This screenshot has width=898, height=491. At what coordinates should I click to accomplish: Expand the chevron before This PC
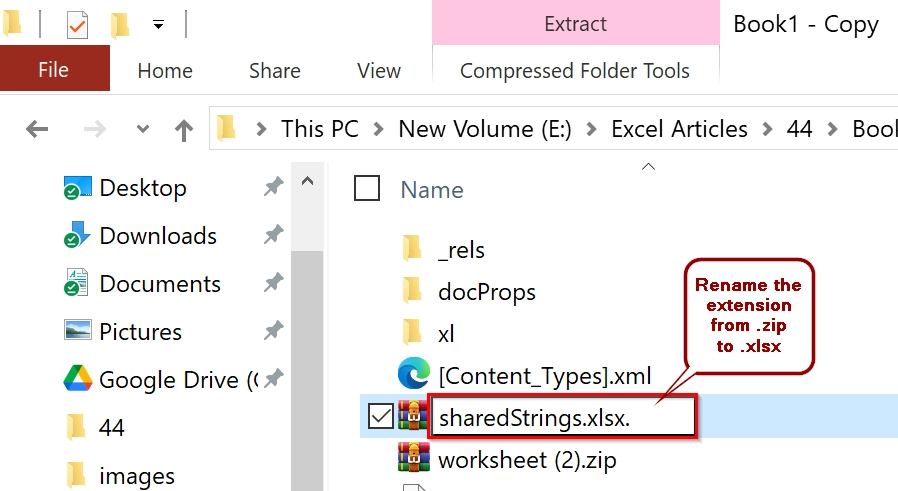coord(261,129)
